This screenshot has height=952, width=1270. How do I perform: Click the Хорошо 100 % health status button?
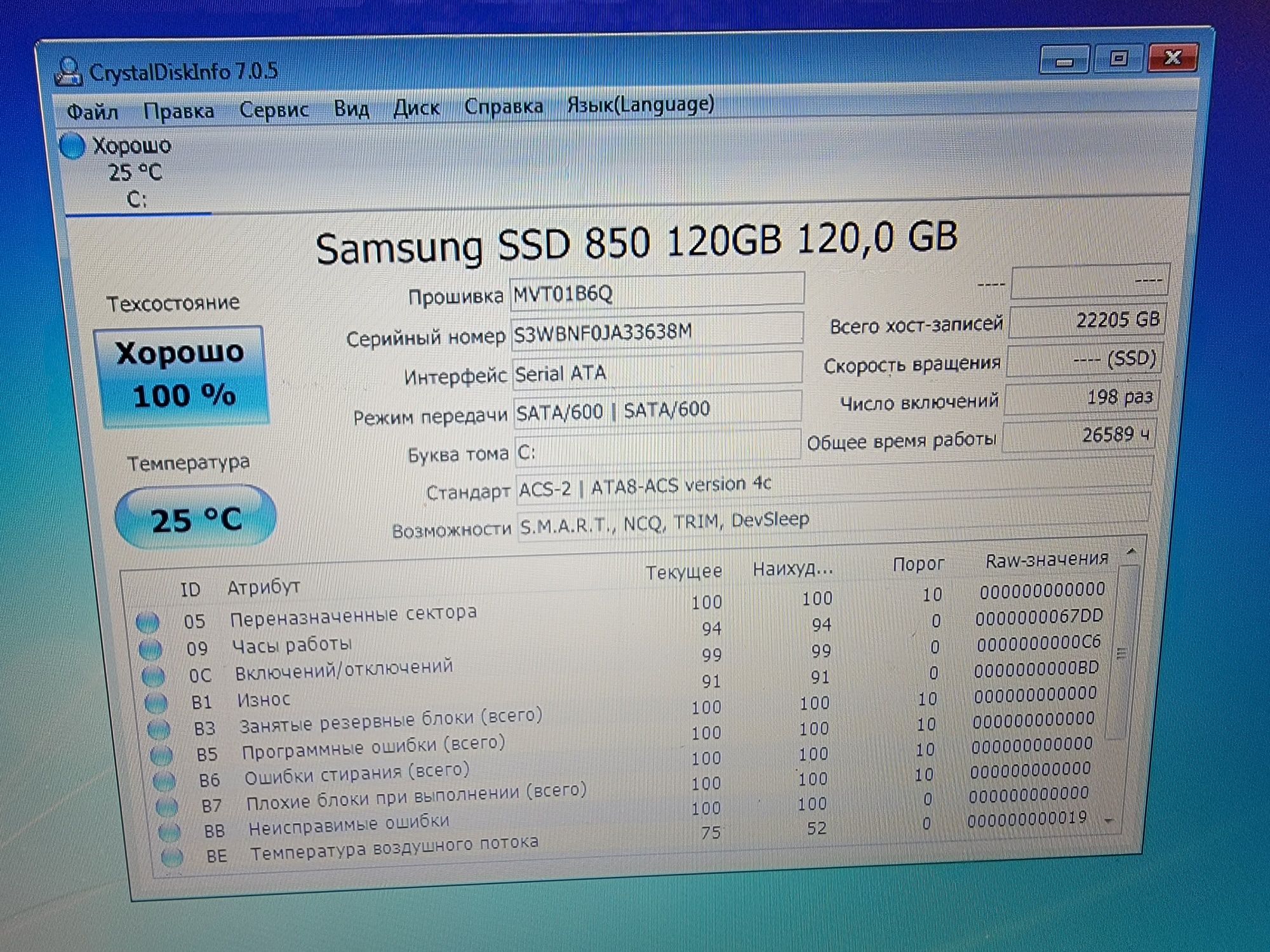pyautogui.click(x=182, y=376)
